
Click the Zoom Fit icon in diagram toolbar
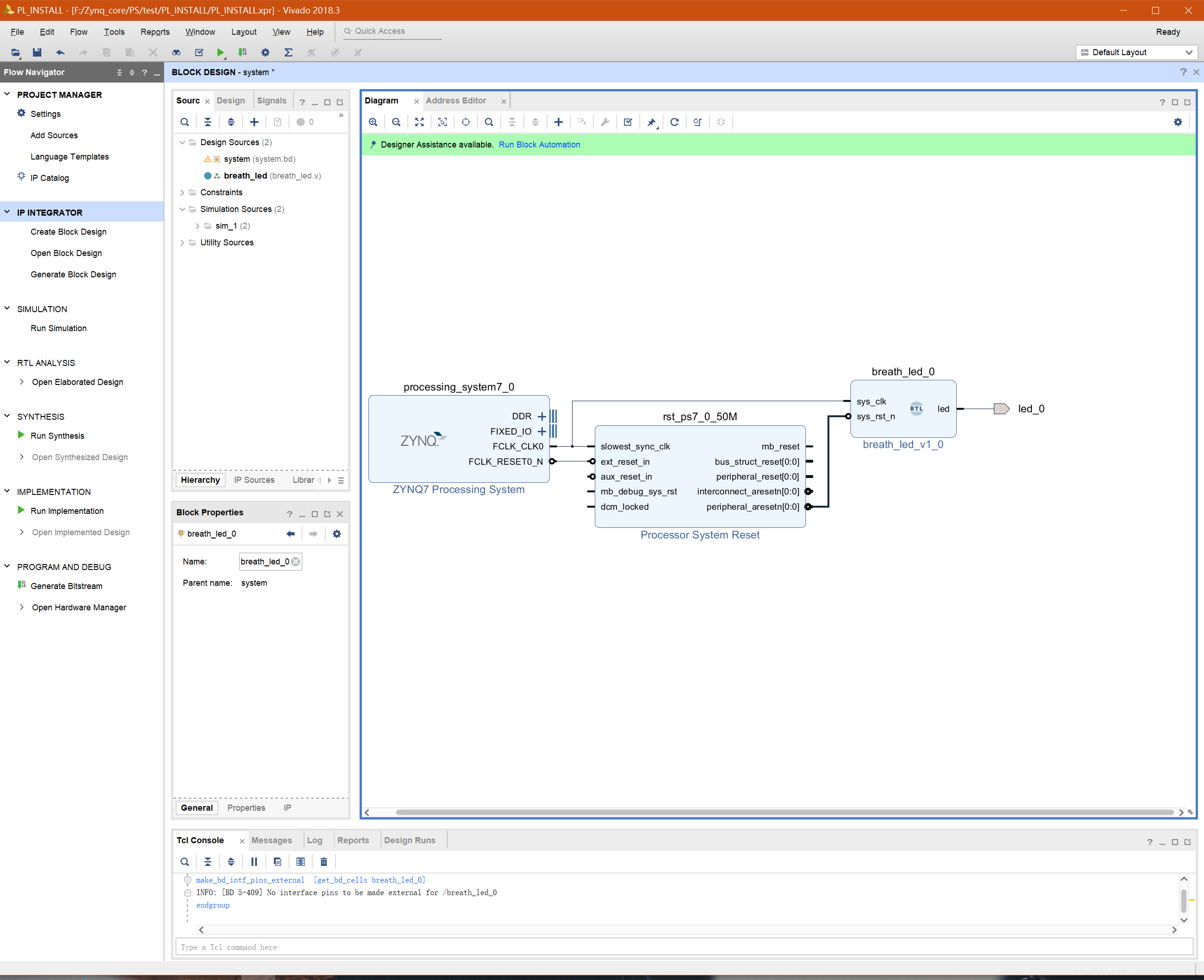point(419,122)
